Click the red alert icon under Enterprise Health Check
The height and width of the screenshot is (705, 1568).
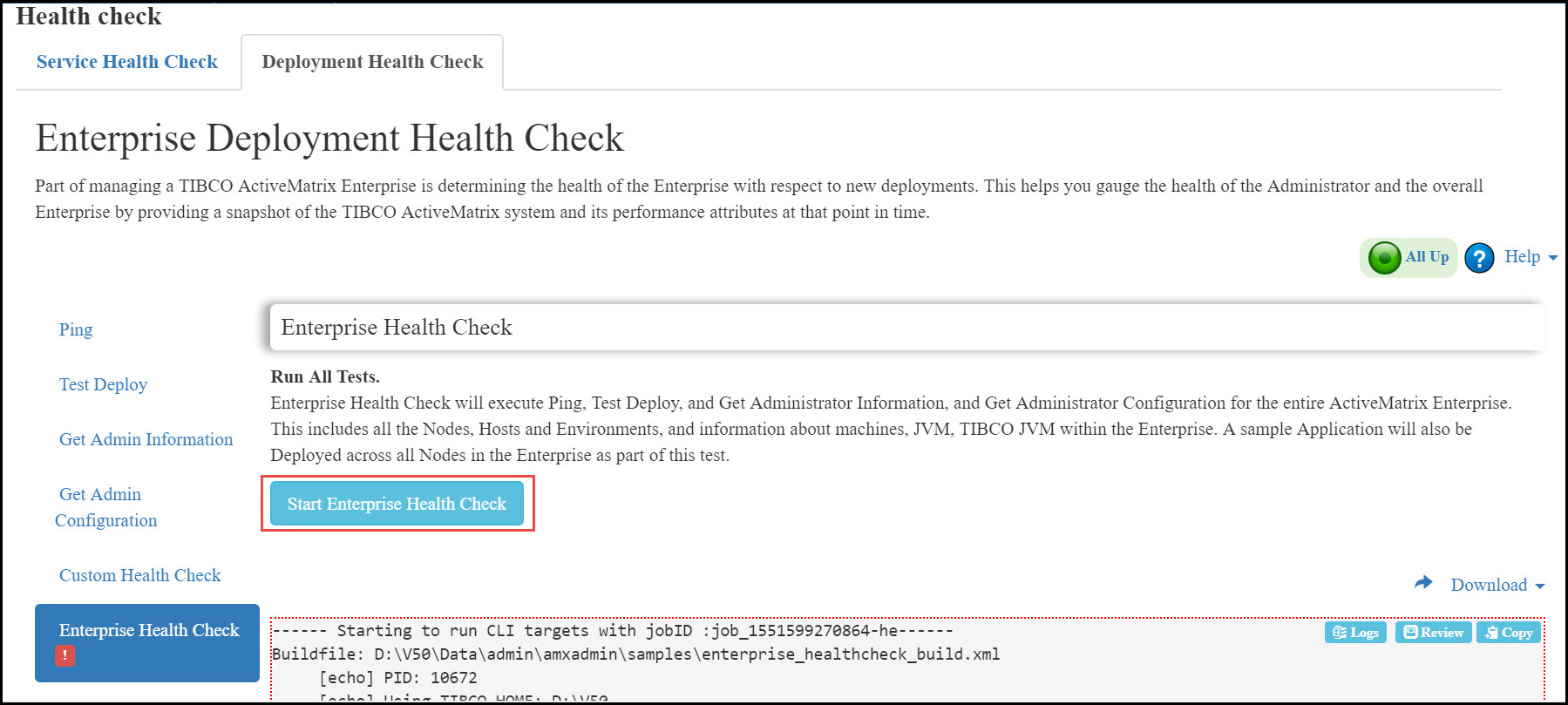(64, 655)
